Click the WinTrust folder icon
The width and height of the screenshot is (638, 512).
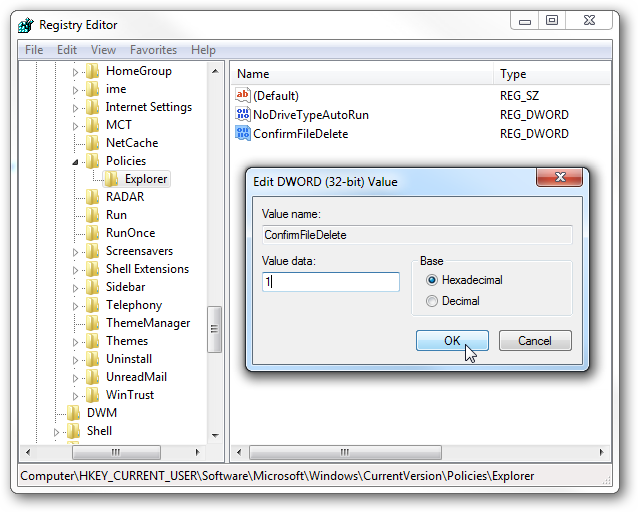pos(93,395)
